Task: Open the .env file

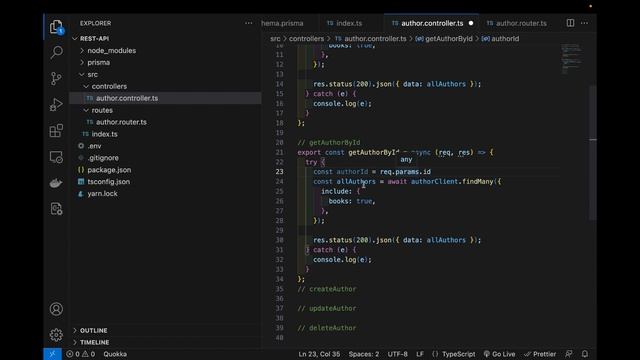Action: pos(165,146)
